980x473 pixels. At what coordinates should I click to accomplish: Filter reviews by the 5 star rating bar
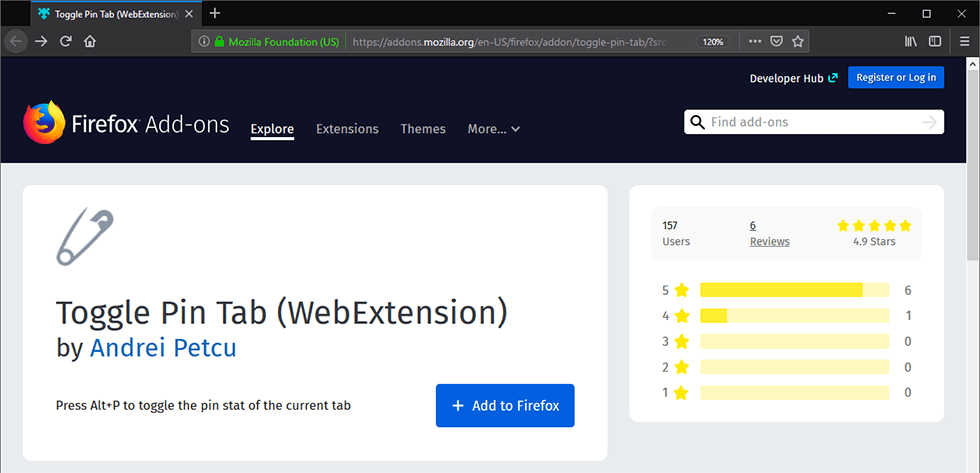(794, 290)
